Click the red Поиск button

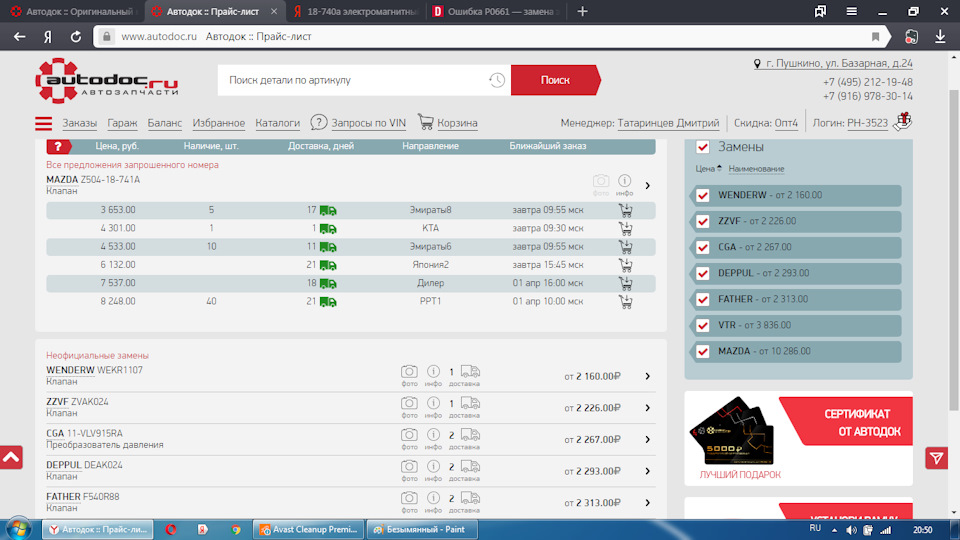pyautogui.click(x=555, y=80)
